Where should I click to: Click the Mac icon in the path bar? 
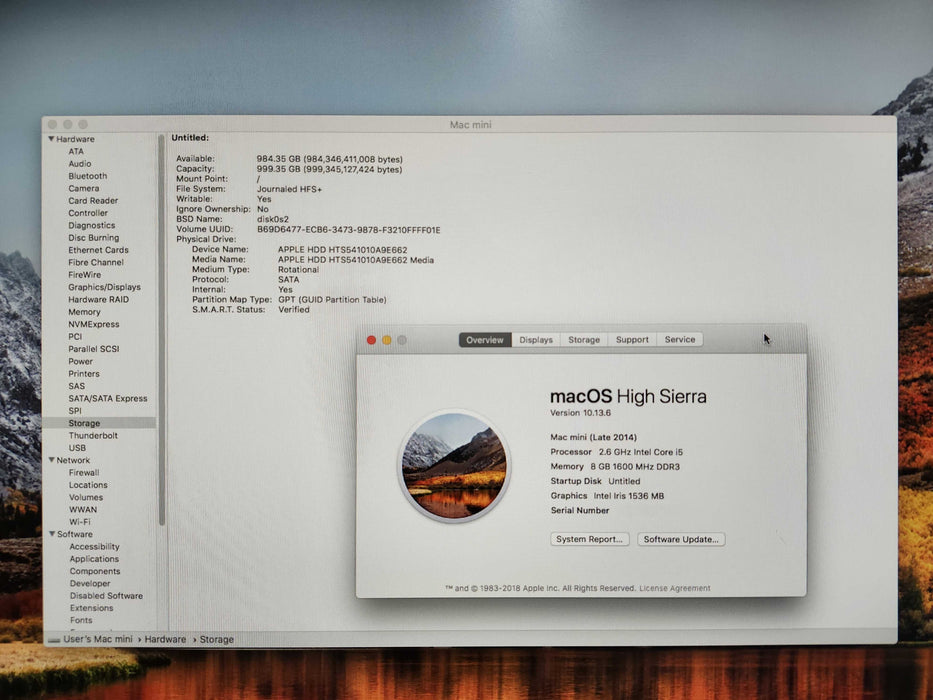[53, 640]
